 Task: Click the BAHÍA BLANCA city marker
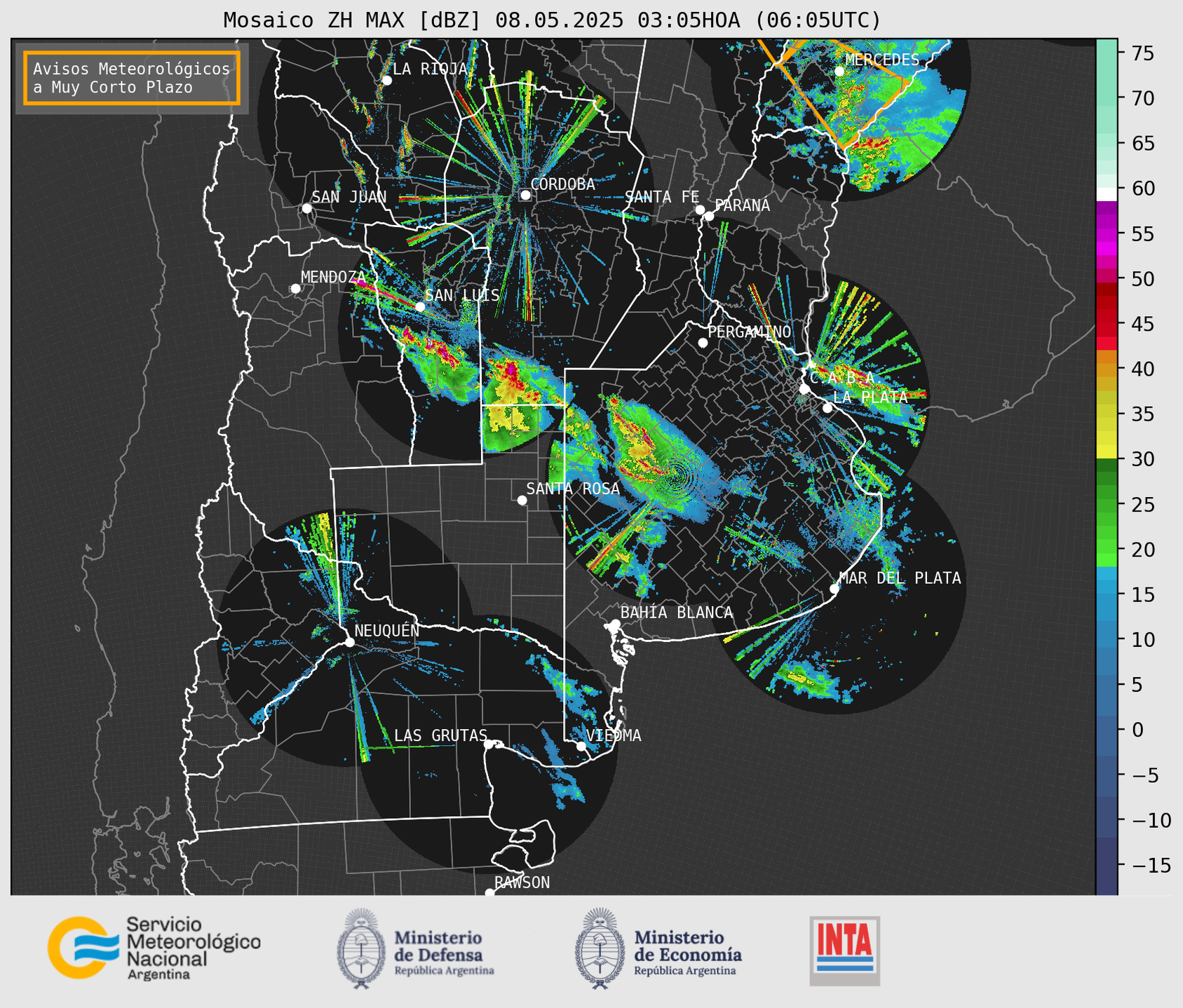tap(615, 624)
